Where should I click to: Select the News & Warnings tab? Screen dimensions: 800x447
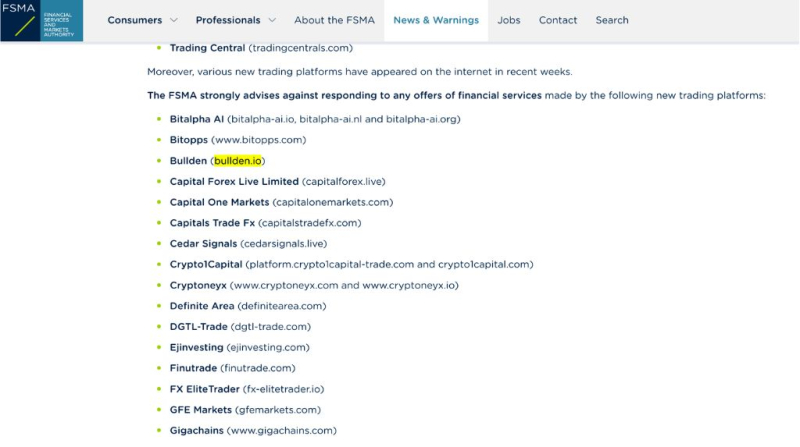click(436, 20)
